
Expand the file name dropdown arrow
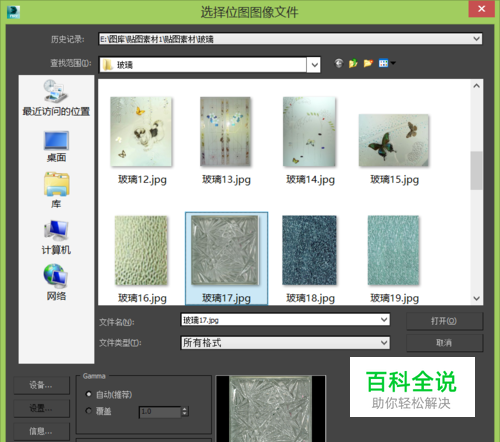coord(384,320)
